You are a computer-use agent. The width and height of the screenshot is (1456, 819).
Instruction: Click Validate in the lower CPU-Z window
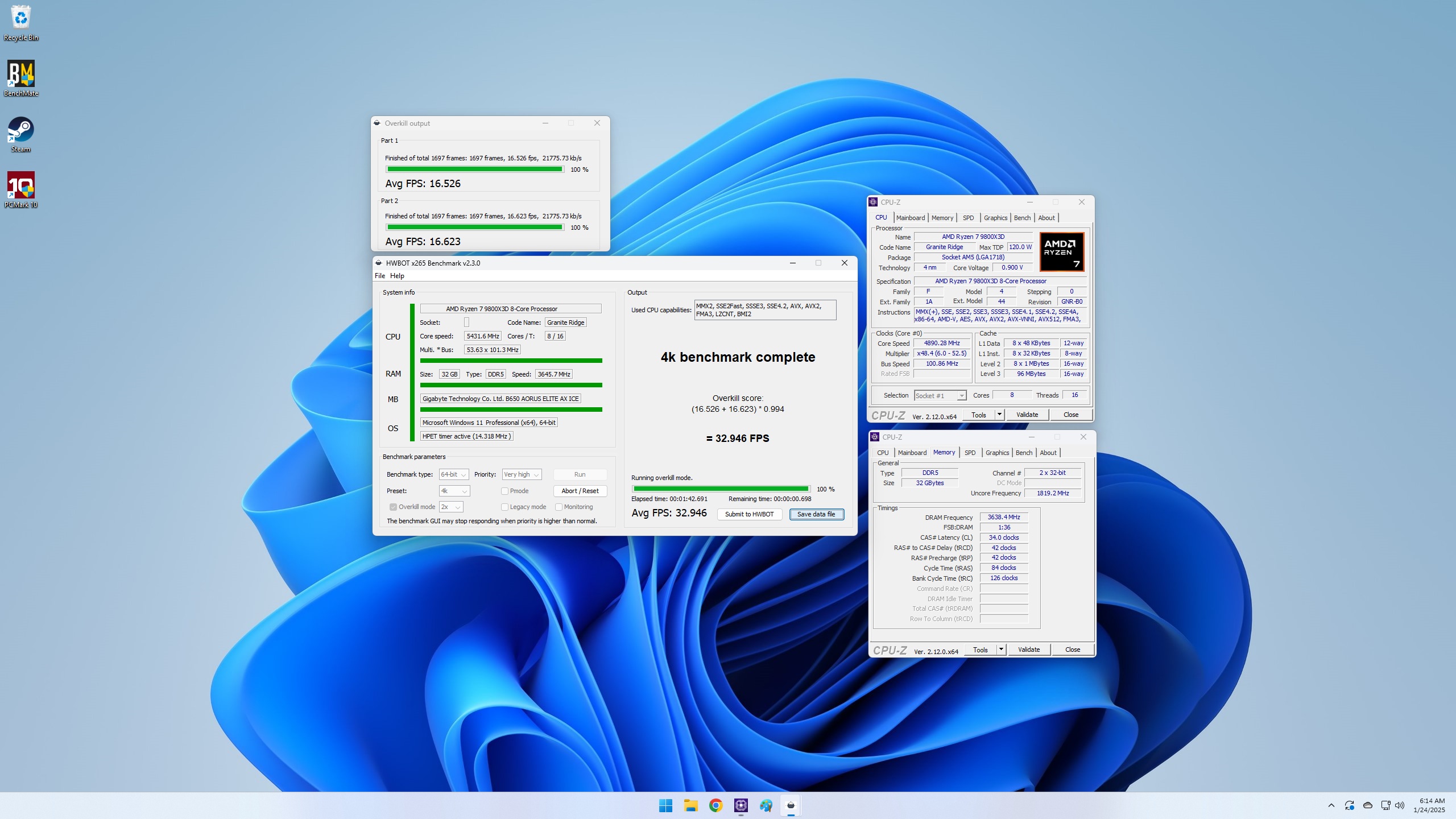[x=1029, y=650]
